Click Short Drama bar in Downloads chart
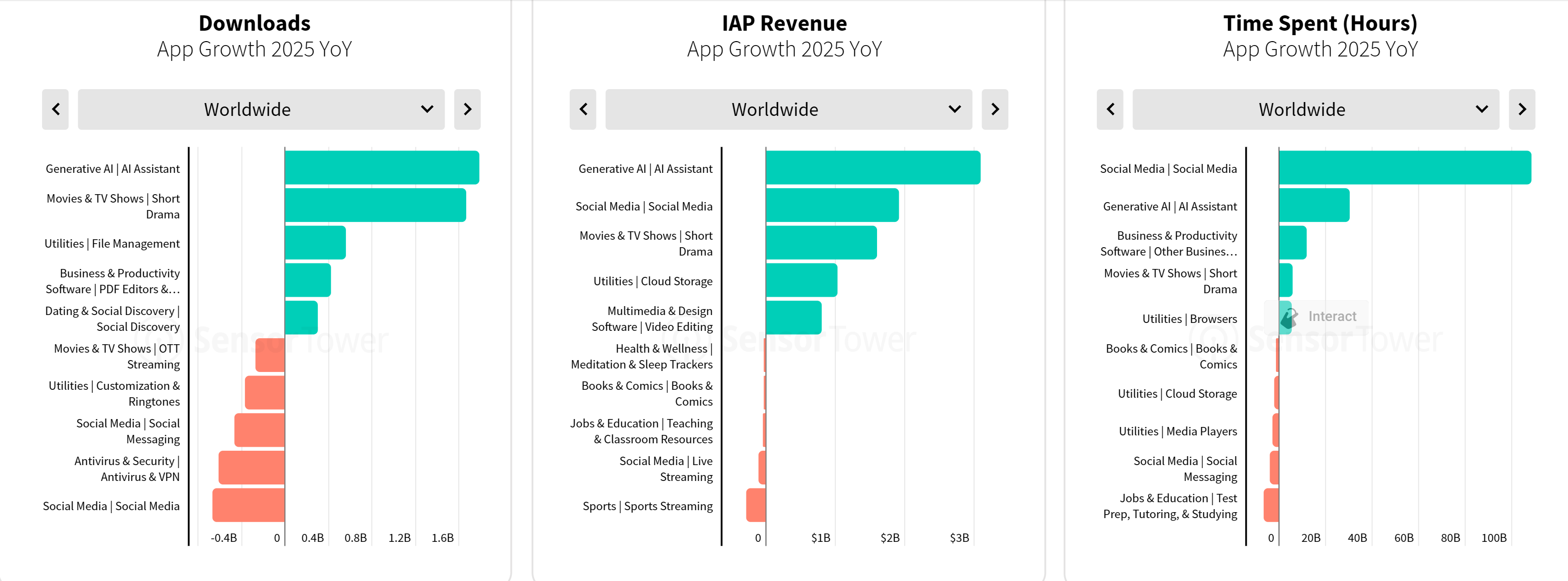 375,205
